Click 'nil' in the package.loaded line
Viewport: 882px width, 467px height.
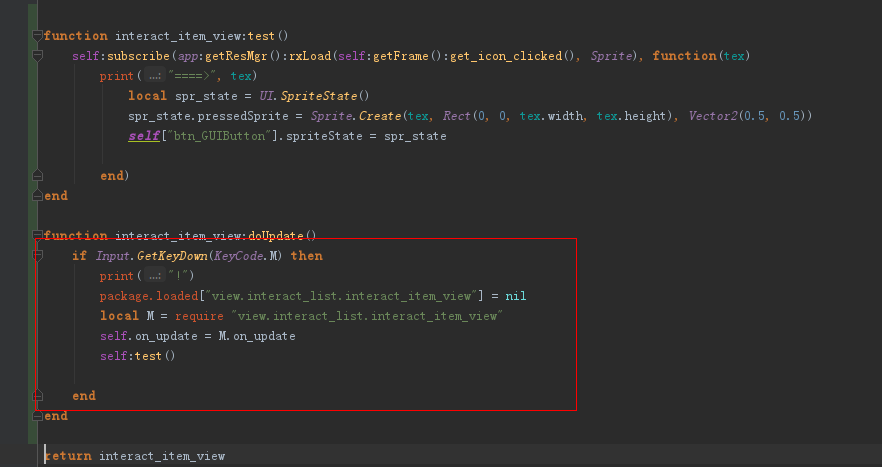pos(515,296)
